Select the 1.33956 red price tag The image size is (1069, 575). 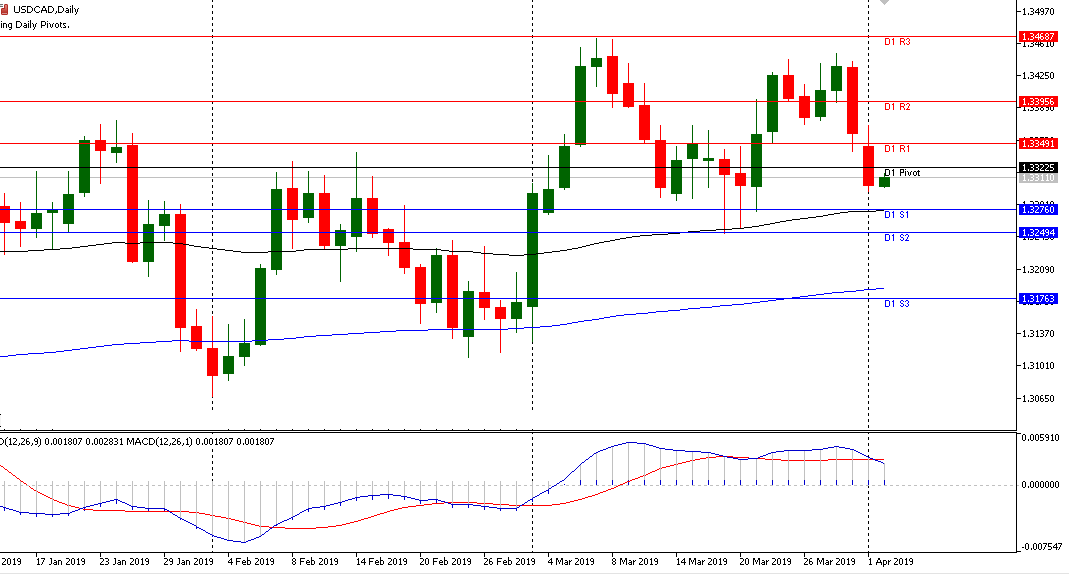point(1039,102)
